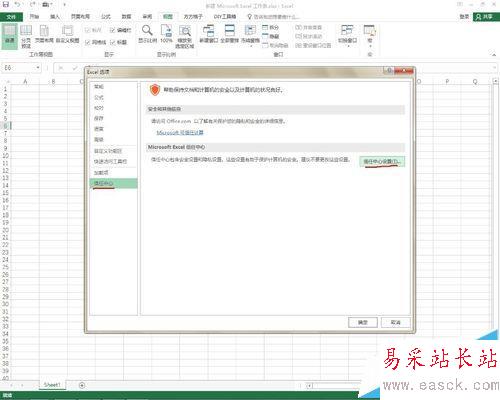Open the Home (开始) ribbon tab

pos(34,16)
